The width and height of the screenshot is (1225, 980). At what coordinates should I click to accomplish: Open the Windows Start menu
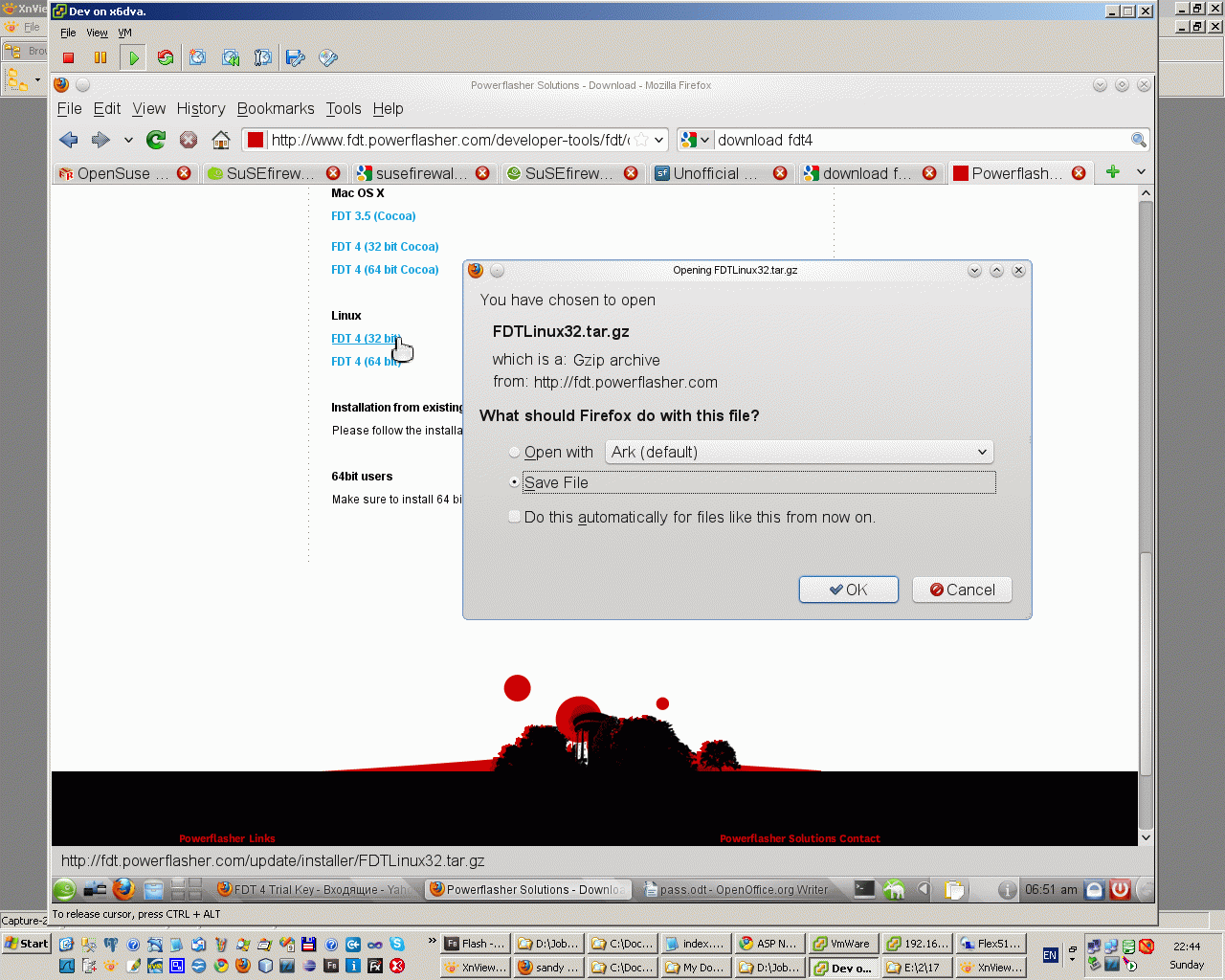click(27, 944)
